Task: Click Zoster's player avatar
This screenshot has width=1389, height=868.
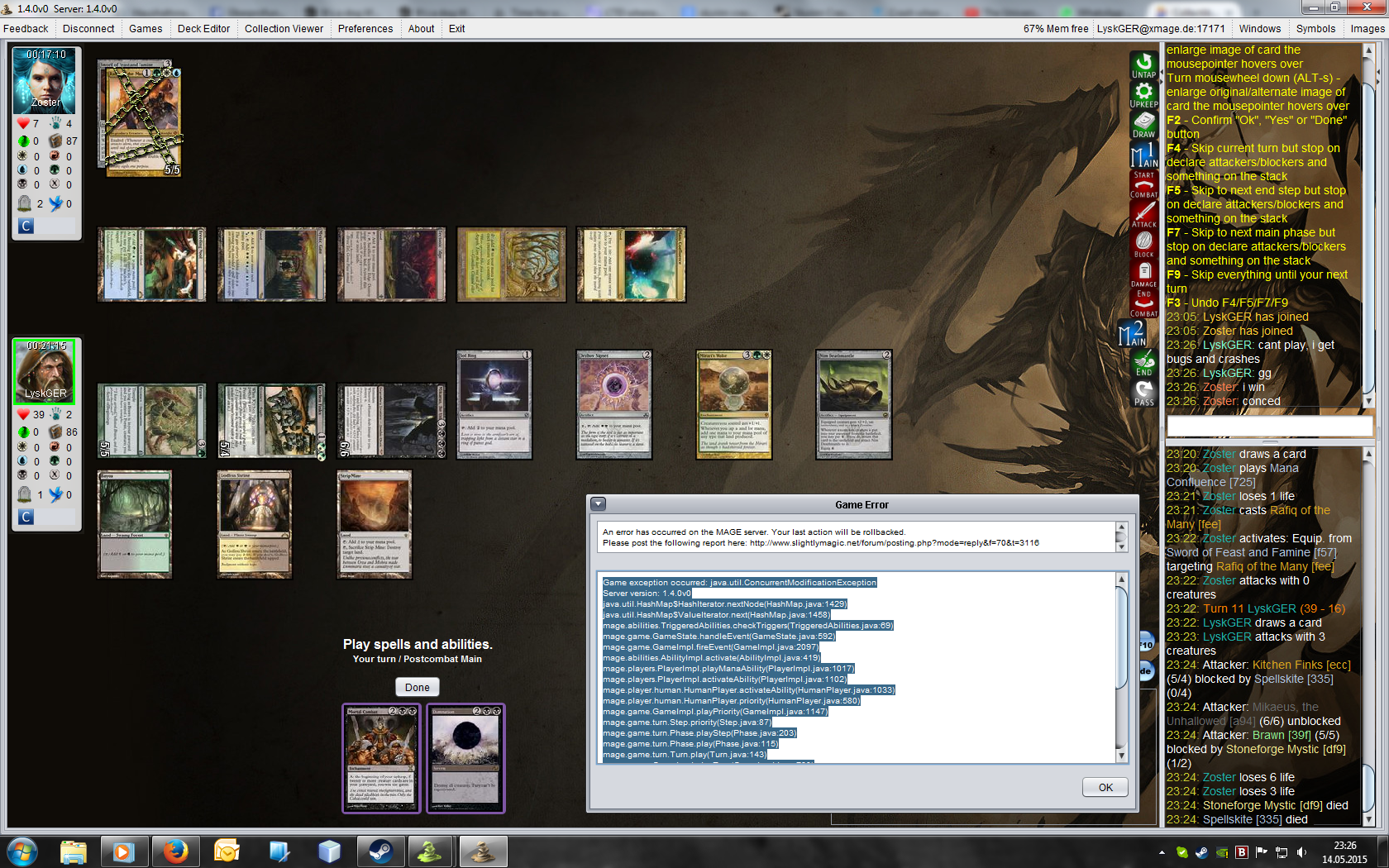Action: point(45,80)
